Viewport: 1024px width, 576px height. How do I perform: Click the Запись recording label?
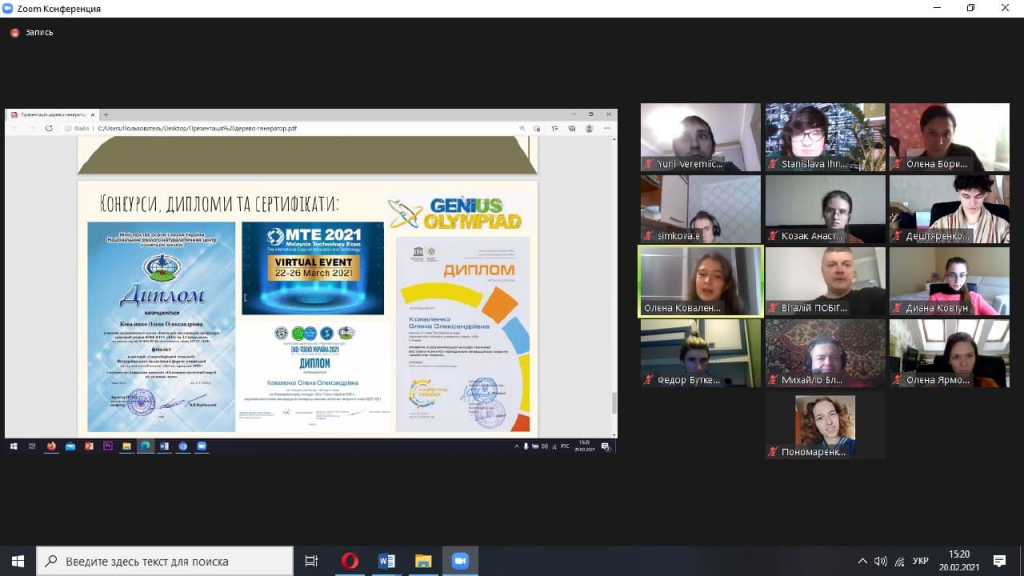(x=39, y=32)
